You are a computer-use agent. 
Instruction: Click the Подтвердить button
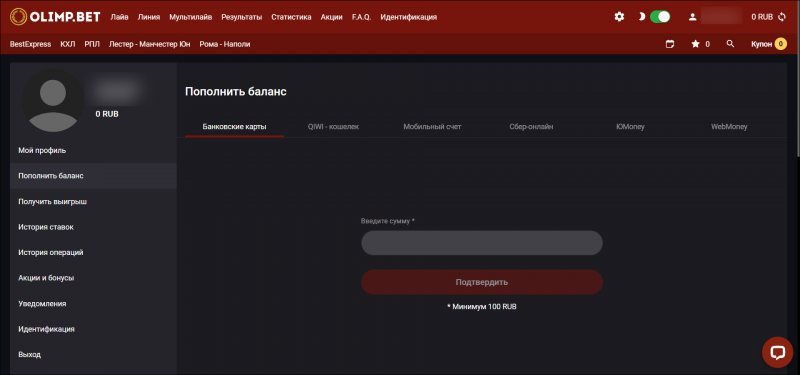[482, 282]
